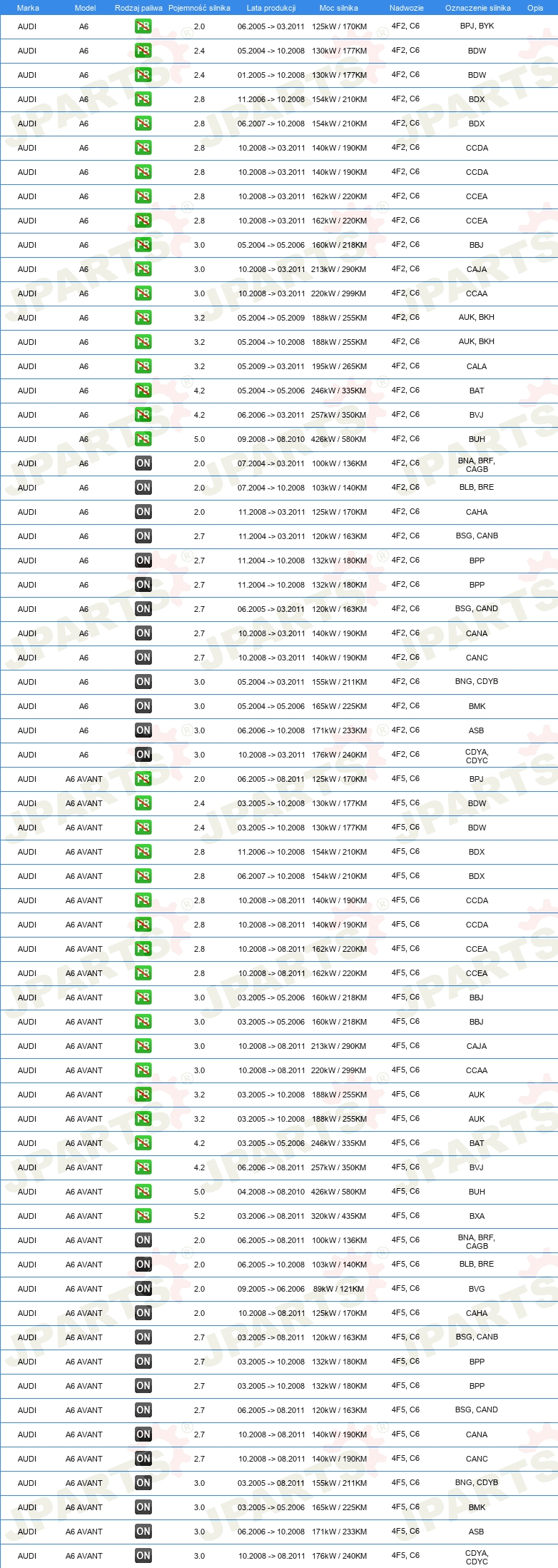Click the production dates 09.2008 -> 08.2010

click(x=271, y=439)
